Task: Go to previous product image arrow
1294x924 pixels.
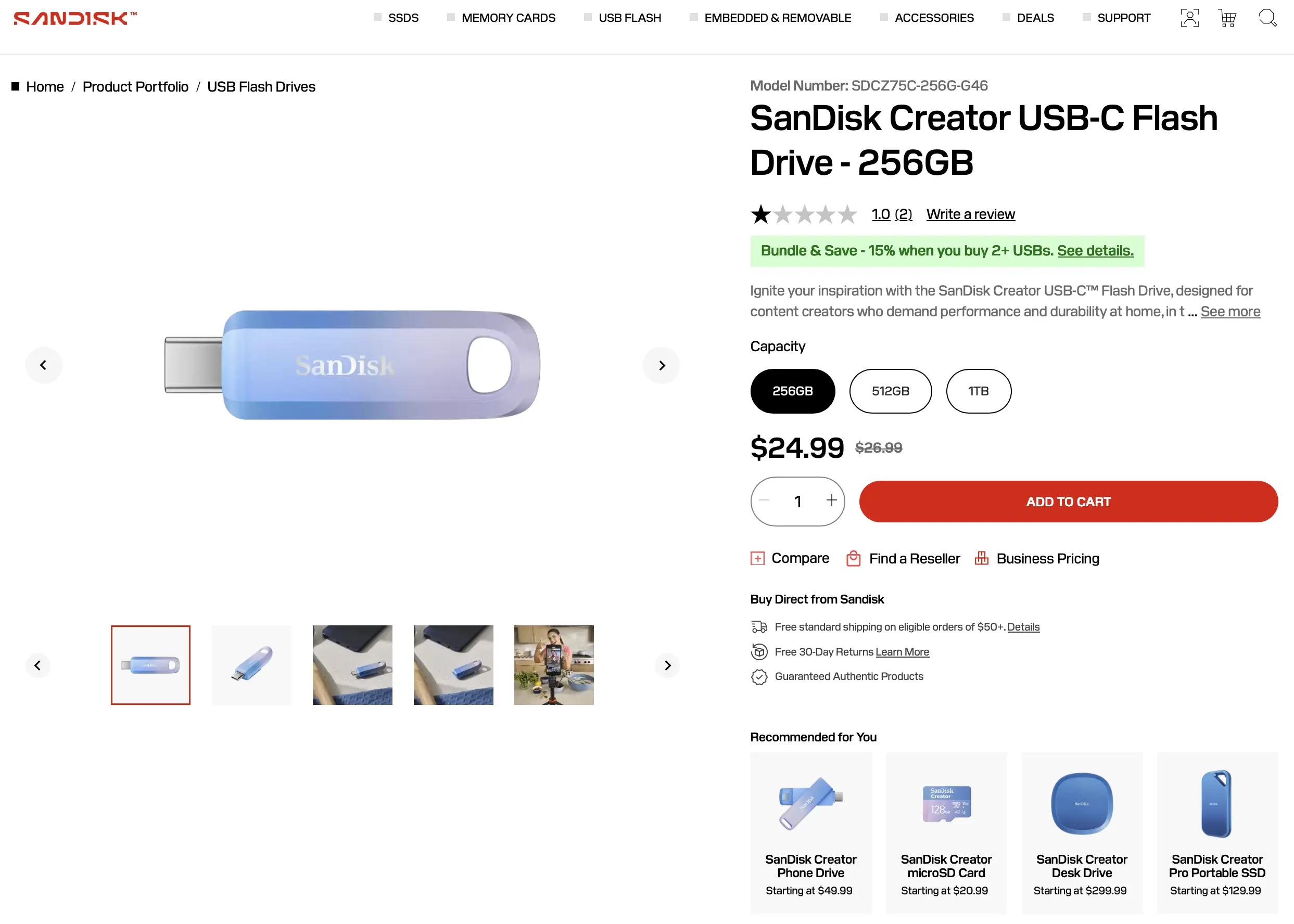Action: coord(43,365)
